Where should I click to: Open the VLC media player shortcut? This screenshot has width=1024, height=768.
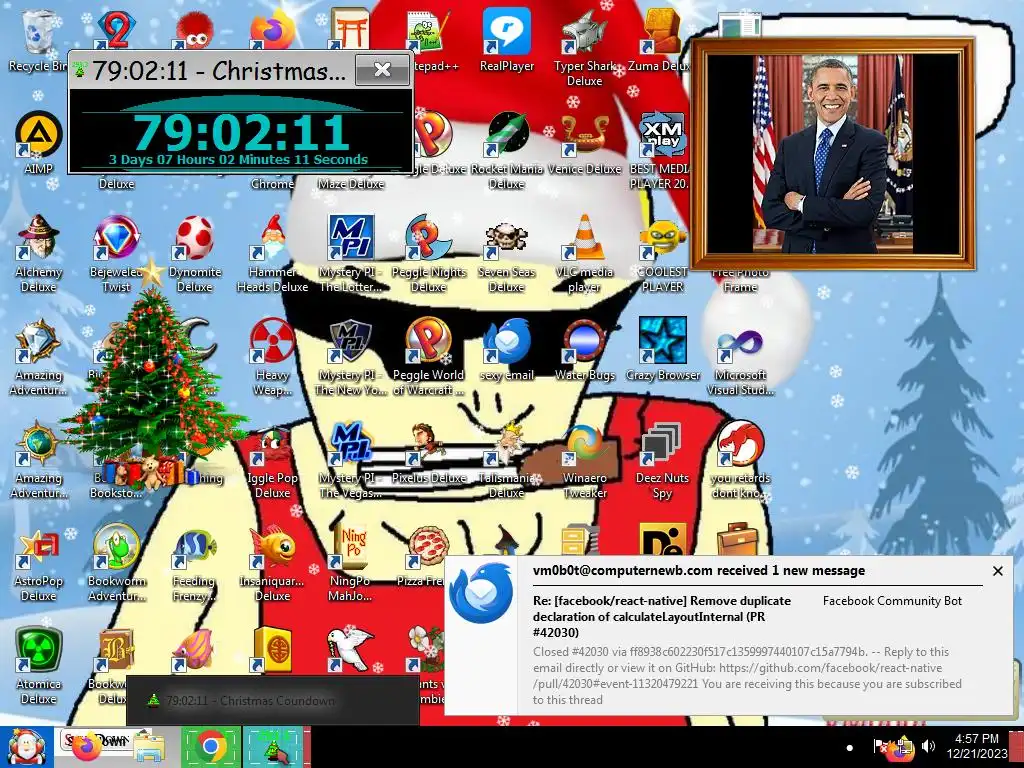(584, 253)
